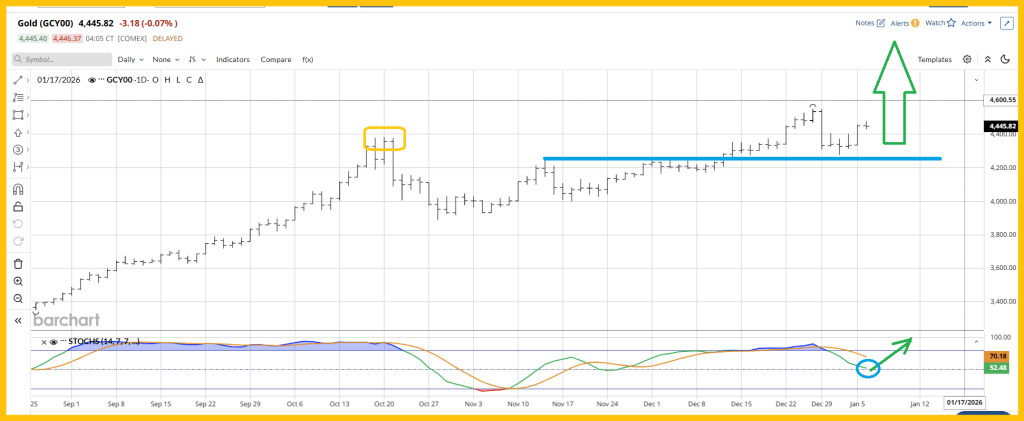Image resolution: width=1024 pixels, height=421 pixels.
Task: Open chart in expanded popout view
Action: (x=1006, y=22)
